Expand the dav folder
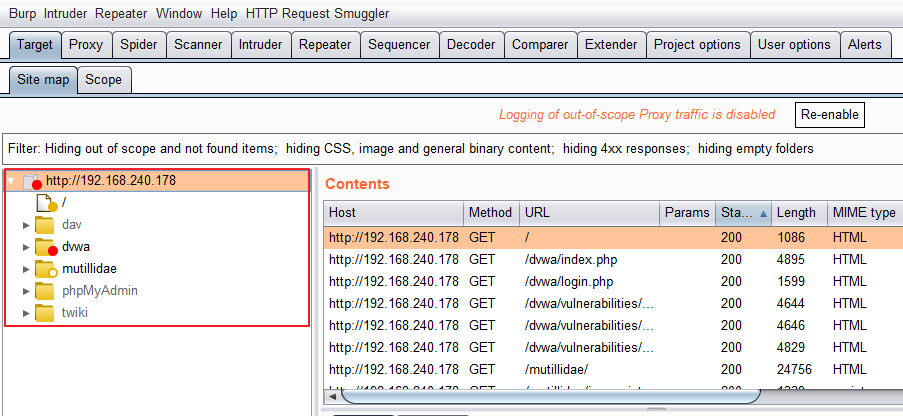Viewport: 903px width, 416px height. (25, 225)
